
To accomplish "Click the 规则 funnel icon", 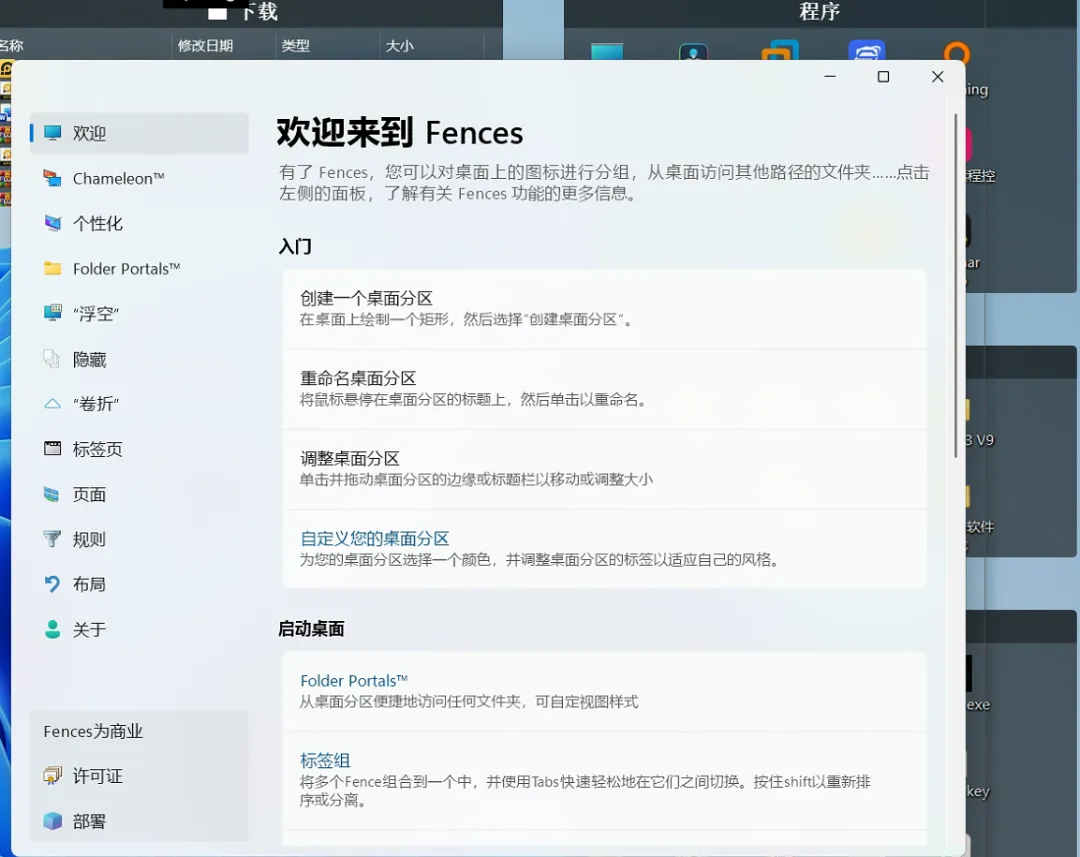I will (52, 539).
